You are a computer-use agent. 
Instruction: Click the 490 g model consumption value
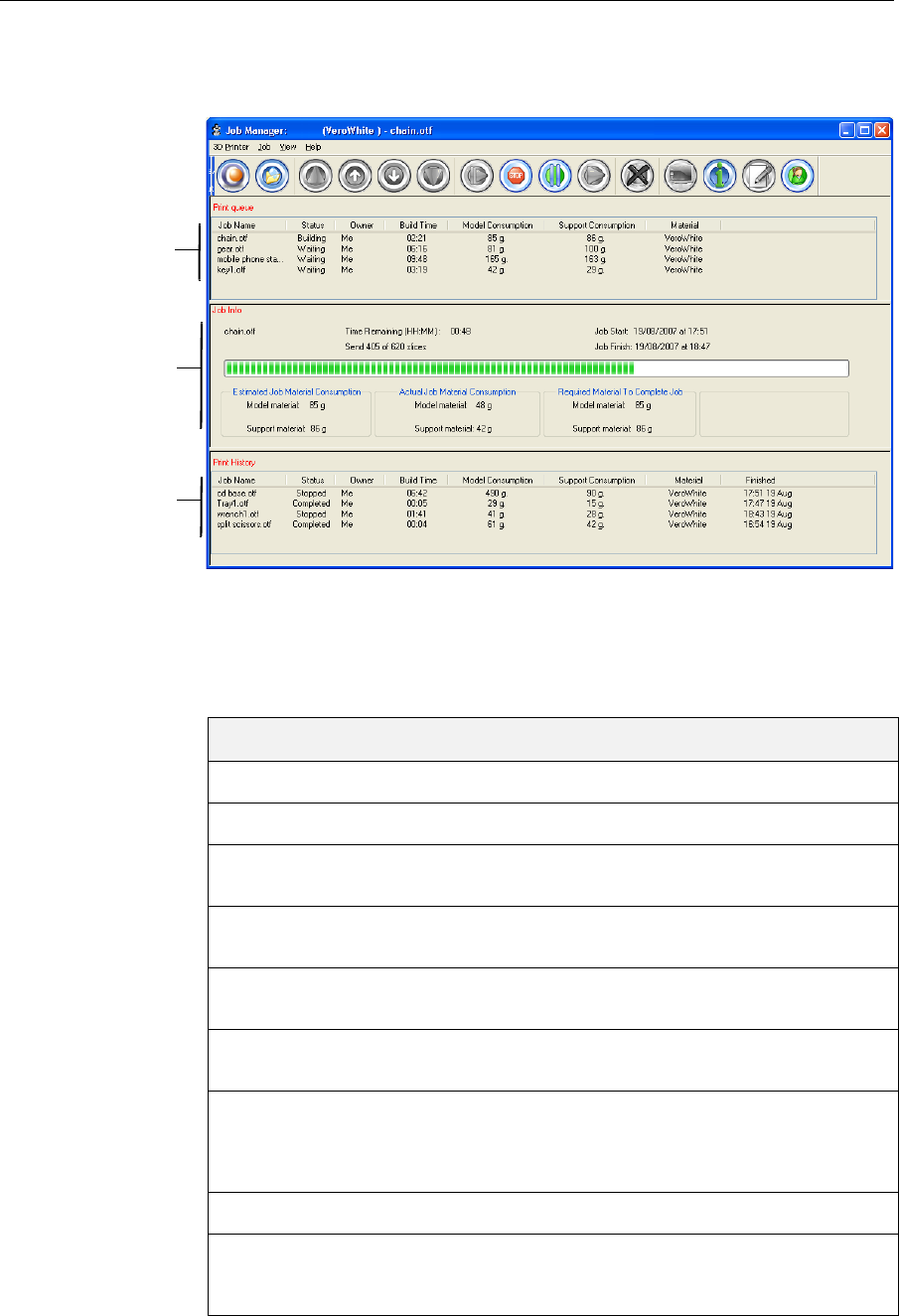pyautogui.click(x=495, y=493)
